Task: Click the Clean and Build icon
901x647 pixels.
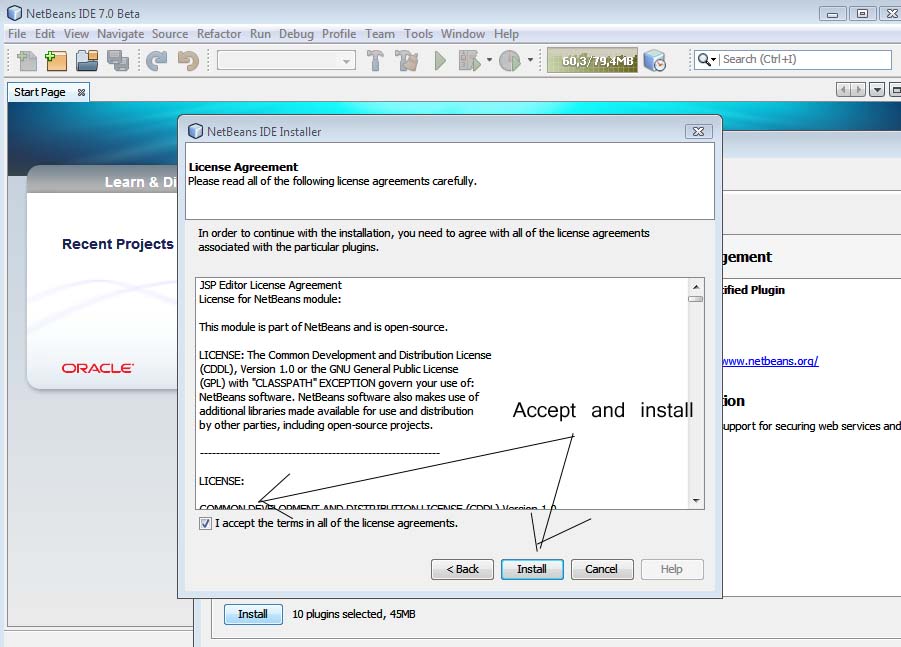Action: coord(407,60)
